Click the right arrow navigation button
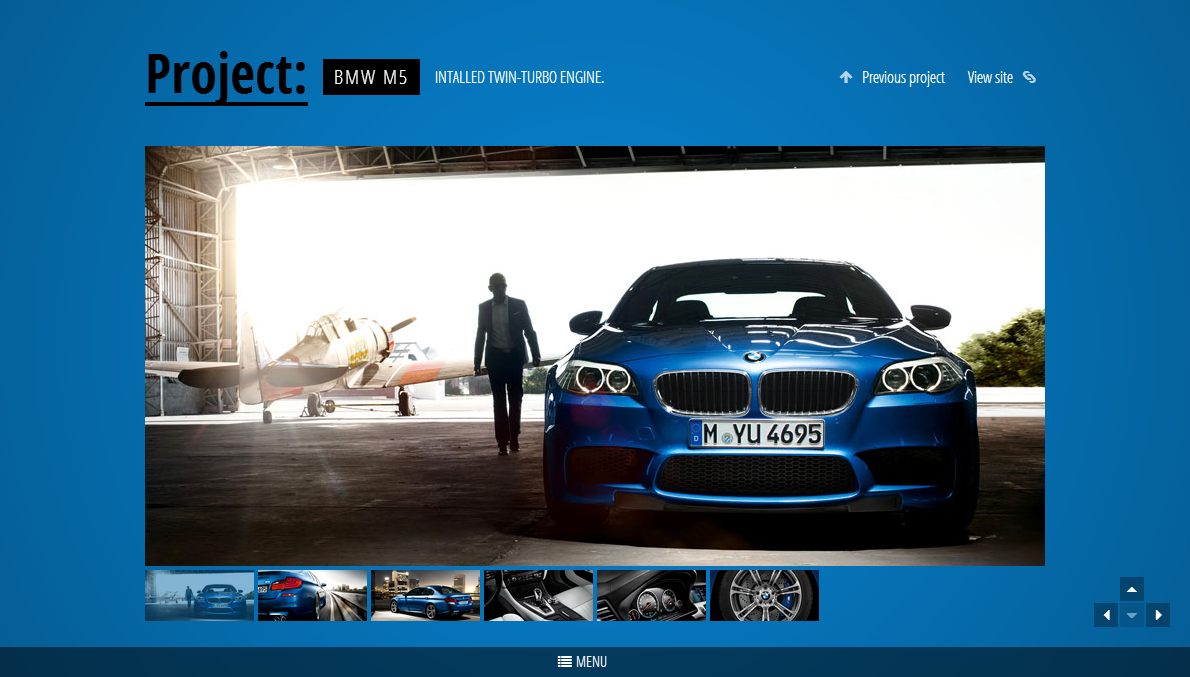The height and width of the screenshot is (677, 1190). [x=1157, y=615]
